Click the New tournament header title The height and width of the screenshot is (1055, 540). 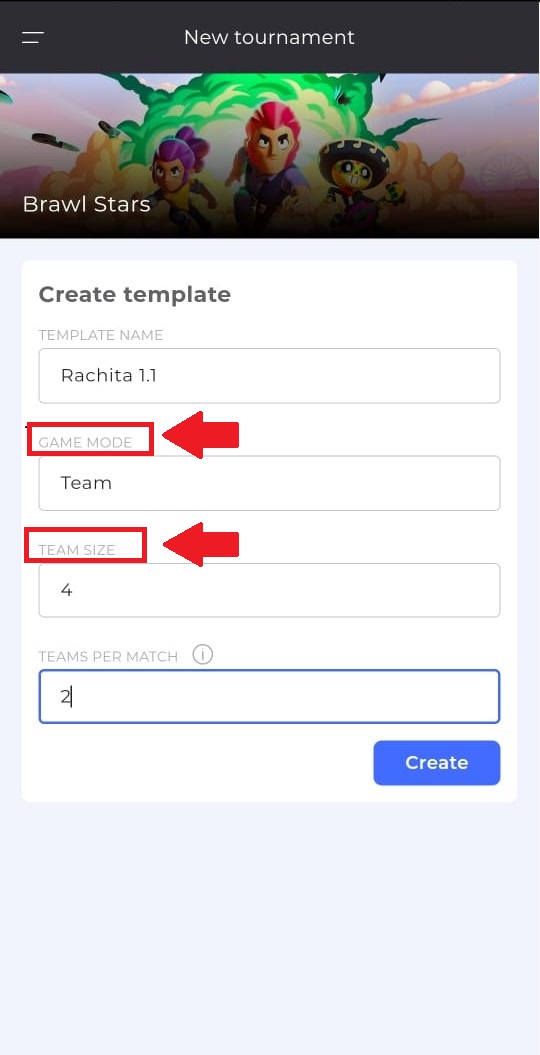click(269, 37)
